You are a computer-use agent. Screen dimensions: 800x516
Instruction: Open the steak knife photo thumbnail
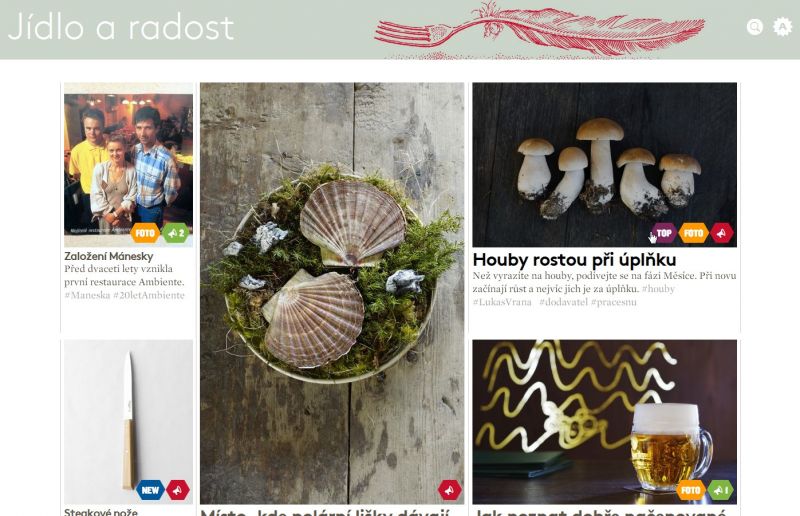129,422
